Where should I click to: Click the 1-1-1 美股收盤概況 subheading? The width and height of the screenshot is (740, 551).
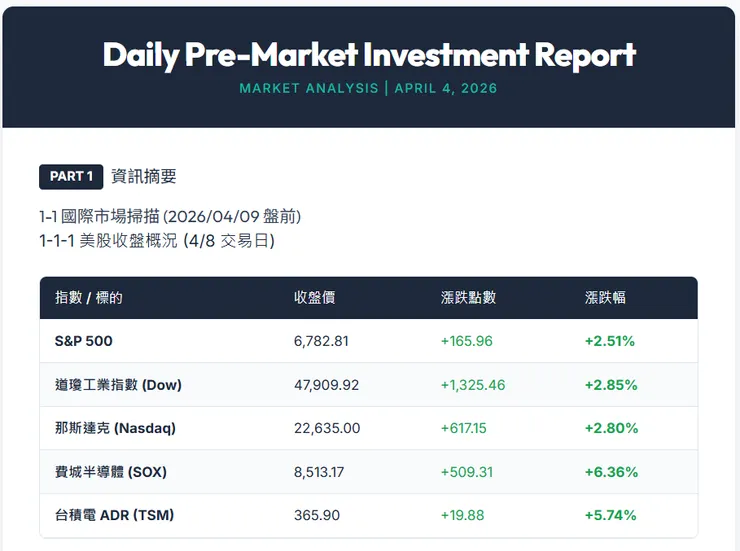pos(156,241)
